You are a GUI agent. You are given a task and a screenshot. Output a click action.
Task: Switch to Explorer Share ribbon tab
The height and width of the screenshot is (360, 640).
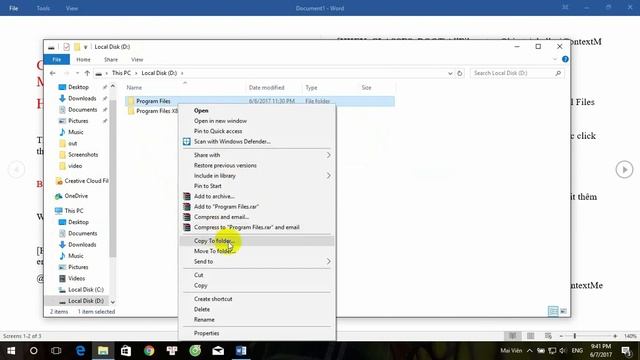[x=111, y=60]
